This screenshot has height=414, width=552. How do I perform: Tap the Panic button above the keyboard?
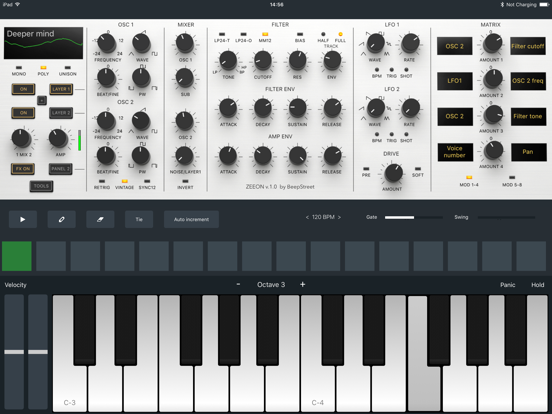point(508,285)
